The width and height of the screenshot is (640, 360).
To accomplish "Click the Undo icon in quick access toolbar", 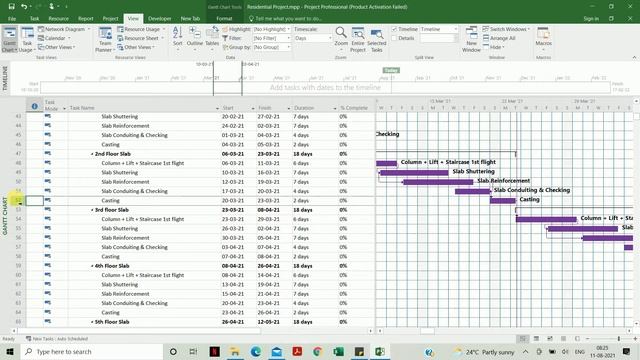I will click(x=24, y=7).
